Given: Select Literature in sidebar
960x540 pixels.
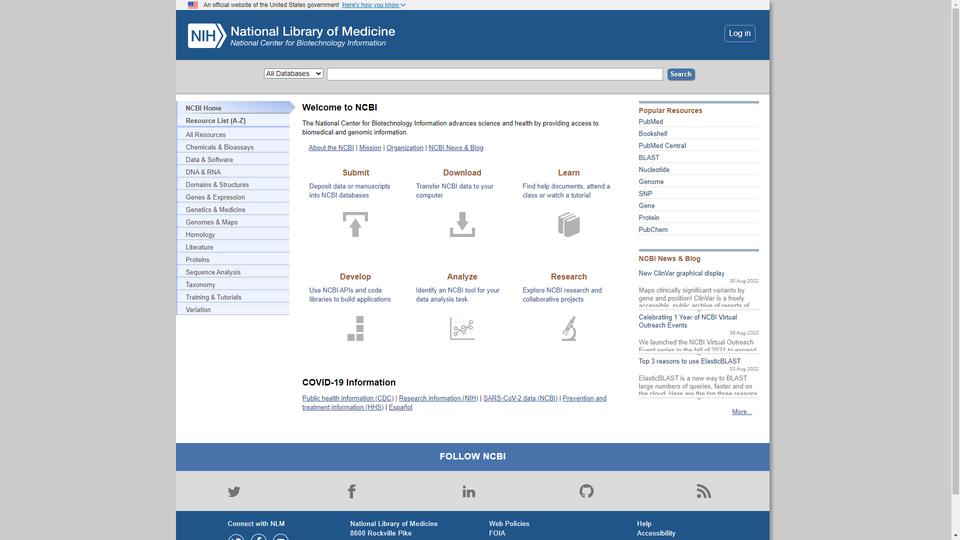Looking at the screenshot, I should click(233, 247).
